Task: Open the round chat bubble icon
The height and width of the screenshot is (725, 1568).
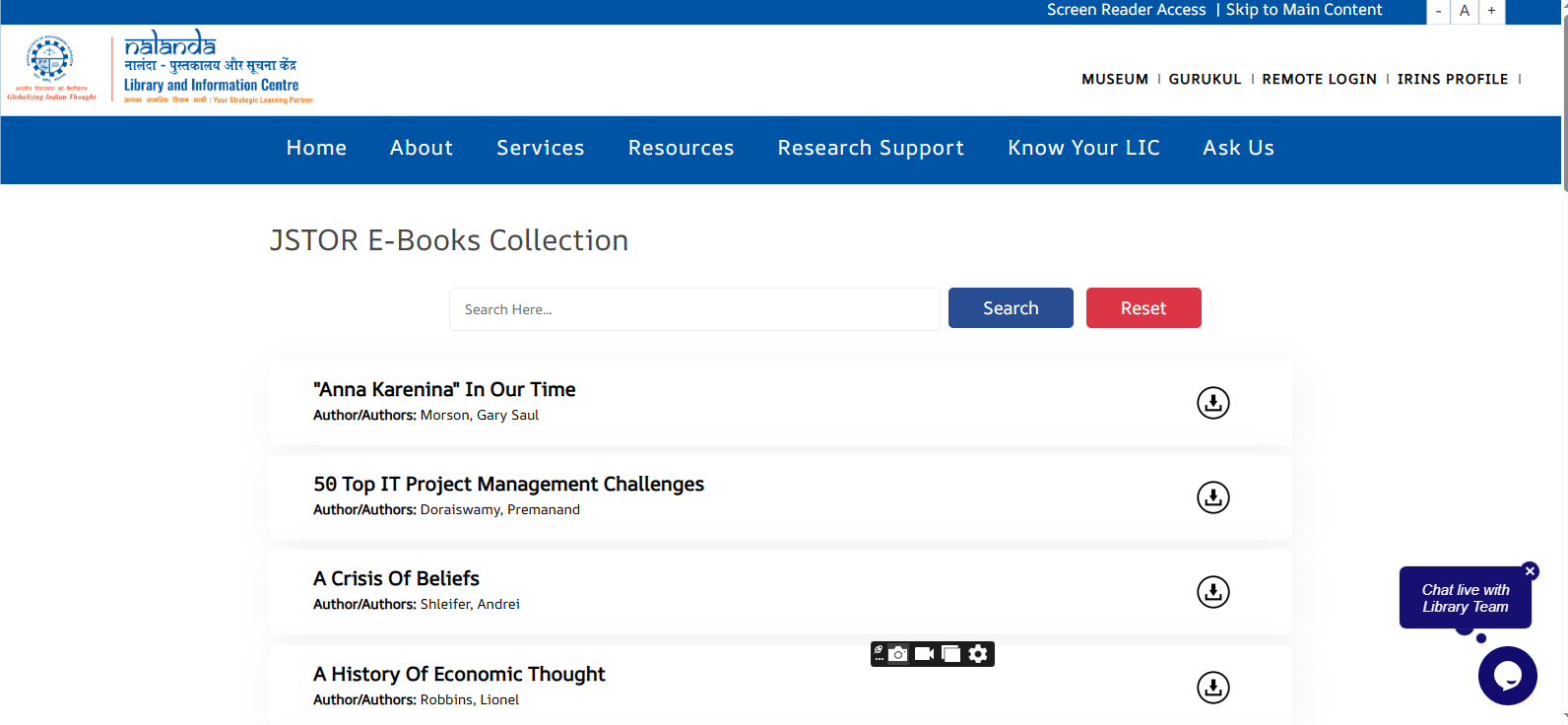Action: pos(1507,676)
